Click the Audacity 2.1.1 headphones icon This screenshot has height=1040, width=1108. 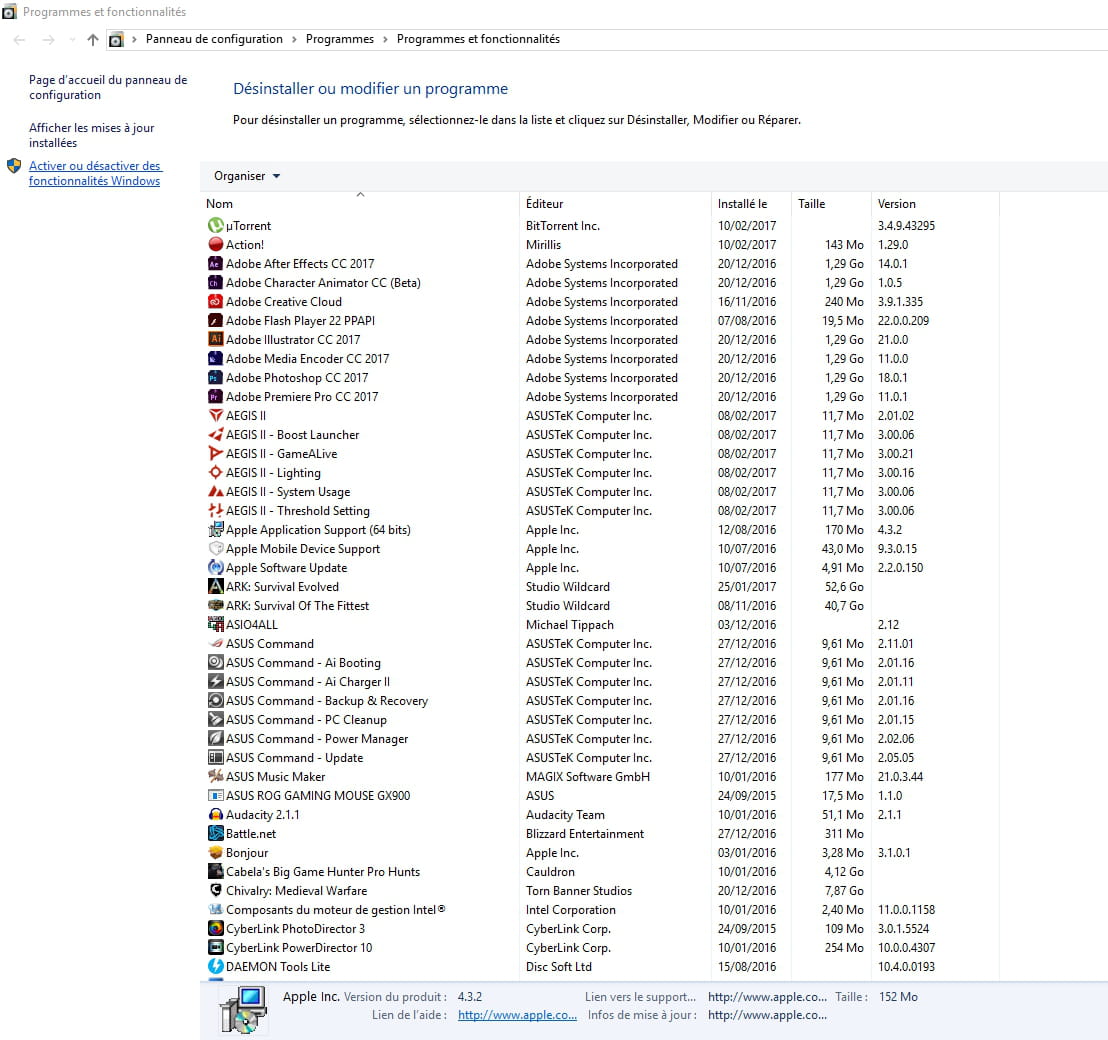(215, 815)
